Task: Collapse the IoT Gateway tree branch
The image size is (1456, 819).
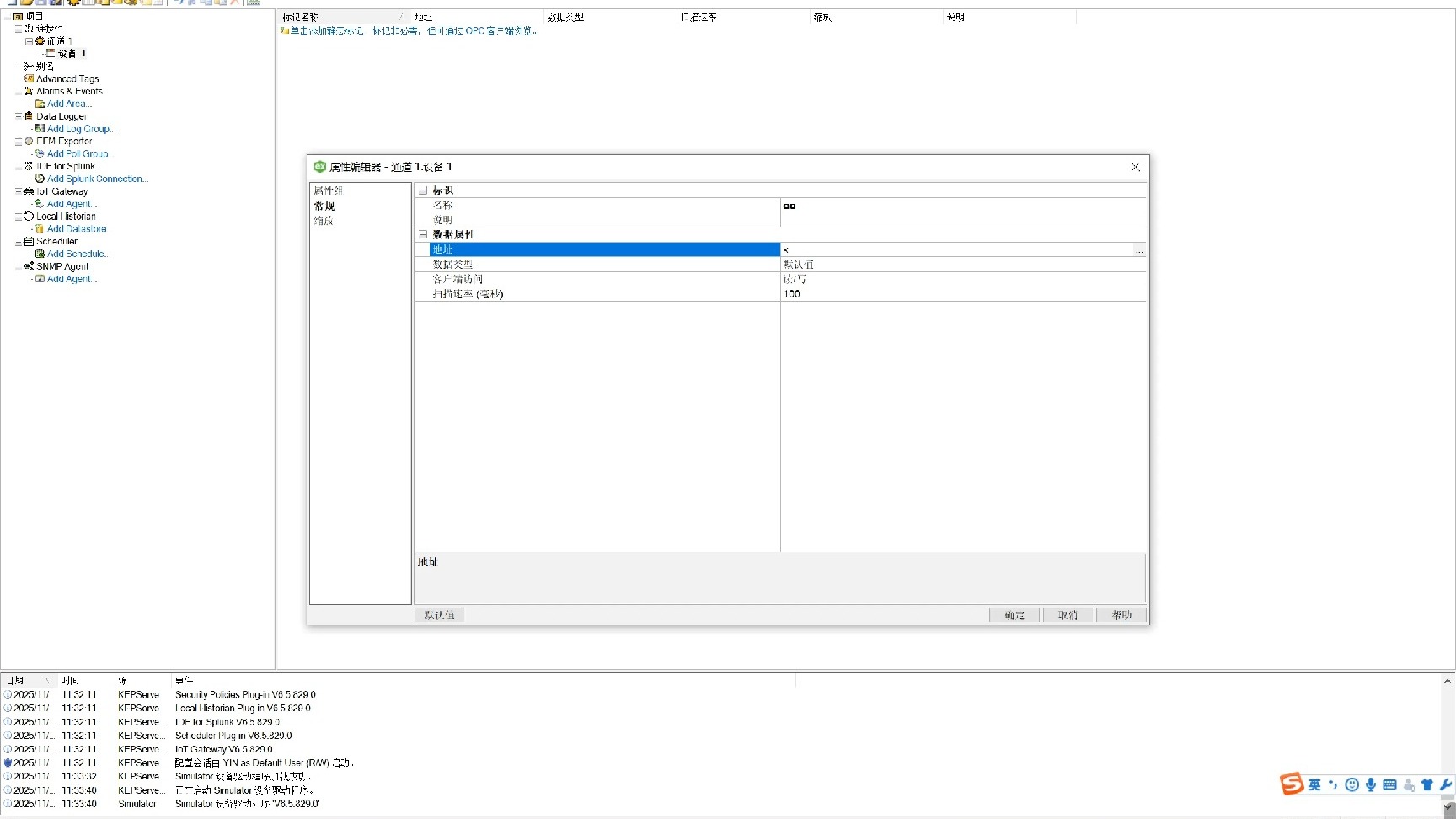Action: click(x=19, y=191)
